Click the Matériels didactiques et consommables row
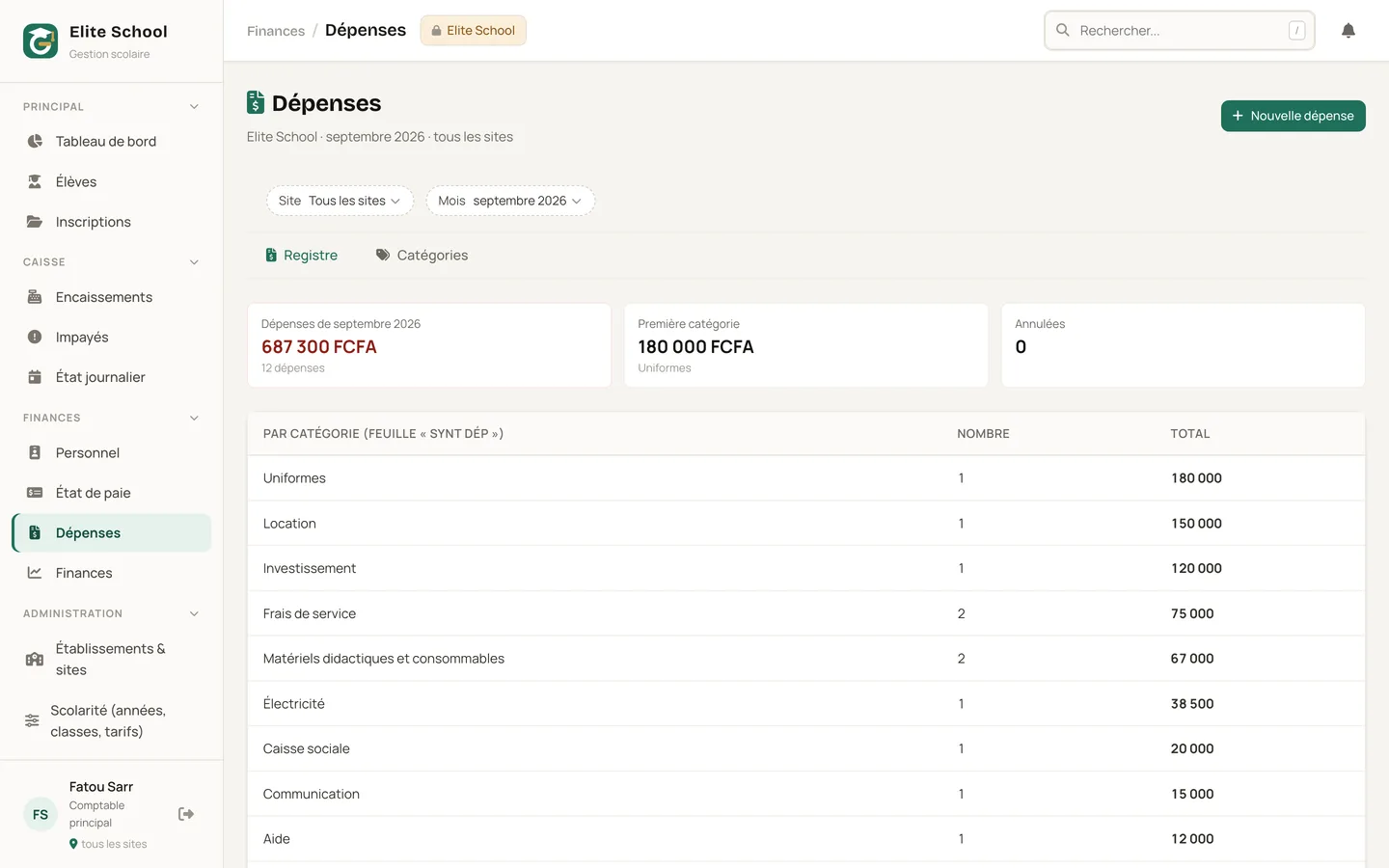The height and width of the screenshot is (868, 1389). pyautogui.click(x=806, y=659)
